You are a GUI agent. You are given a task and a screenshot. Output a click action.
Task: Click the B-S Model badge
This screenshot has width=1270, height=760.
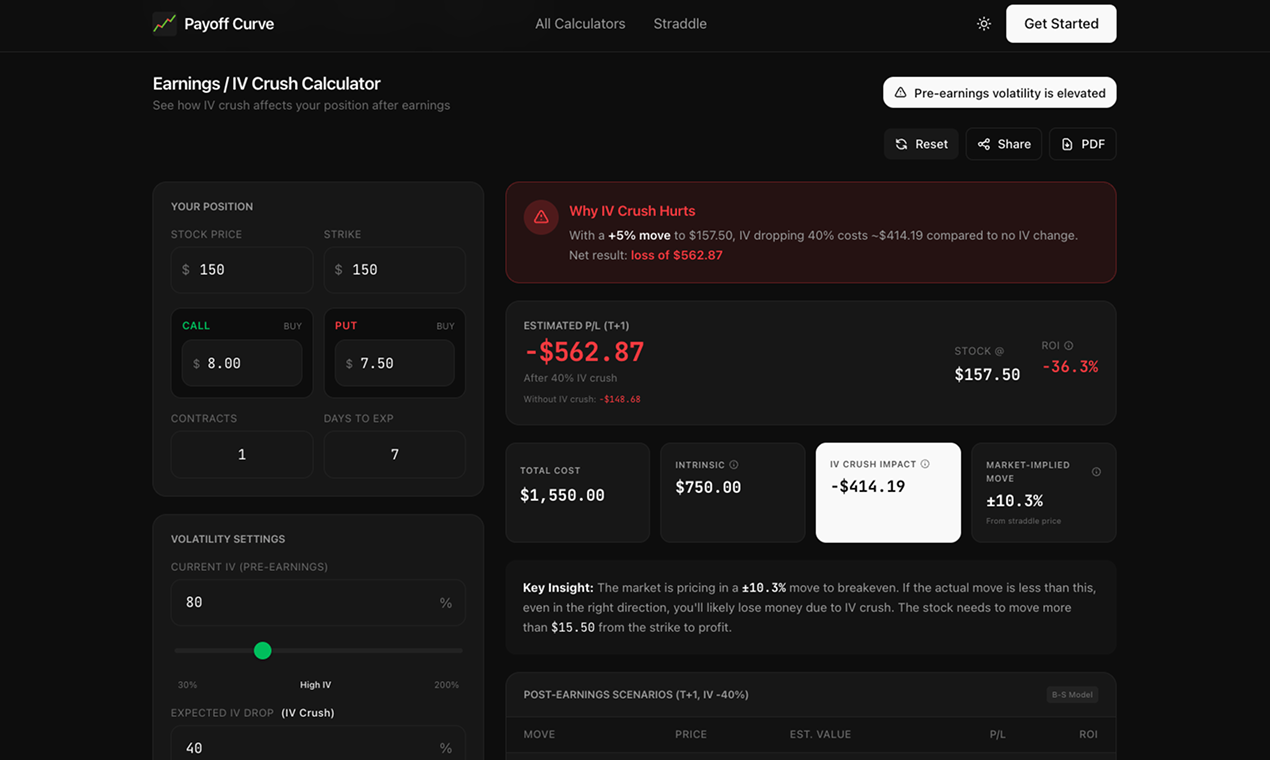coord(1072,694)
